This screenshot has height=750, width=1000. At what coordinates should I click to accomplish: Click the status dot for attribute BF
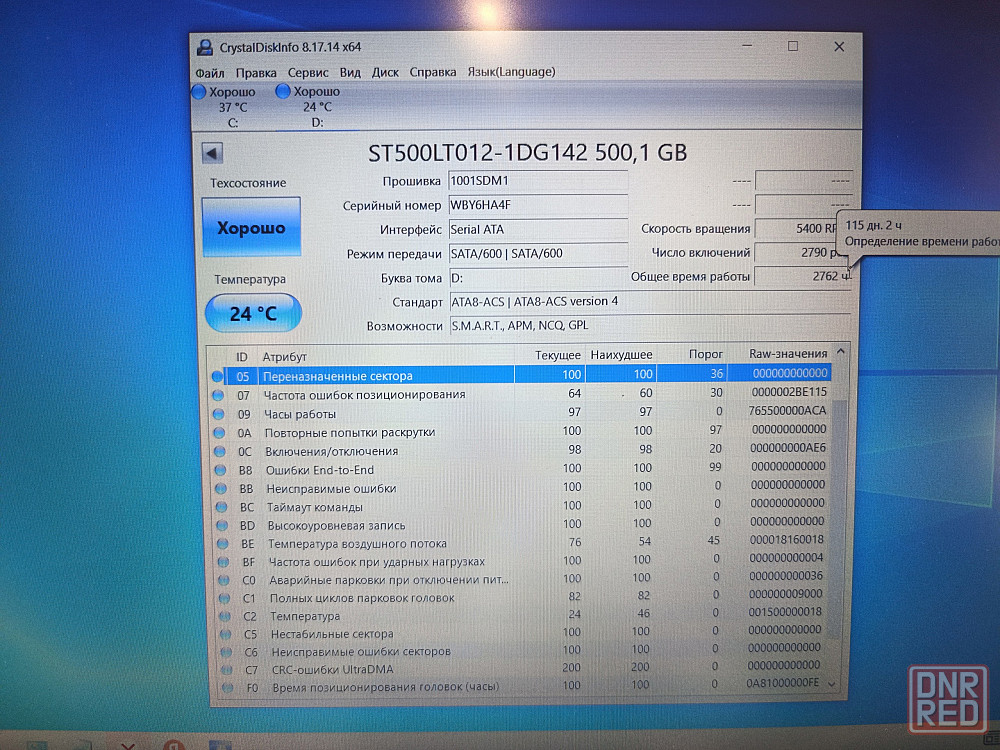pos(223,562)
